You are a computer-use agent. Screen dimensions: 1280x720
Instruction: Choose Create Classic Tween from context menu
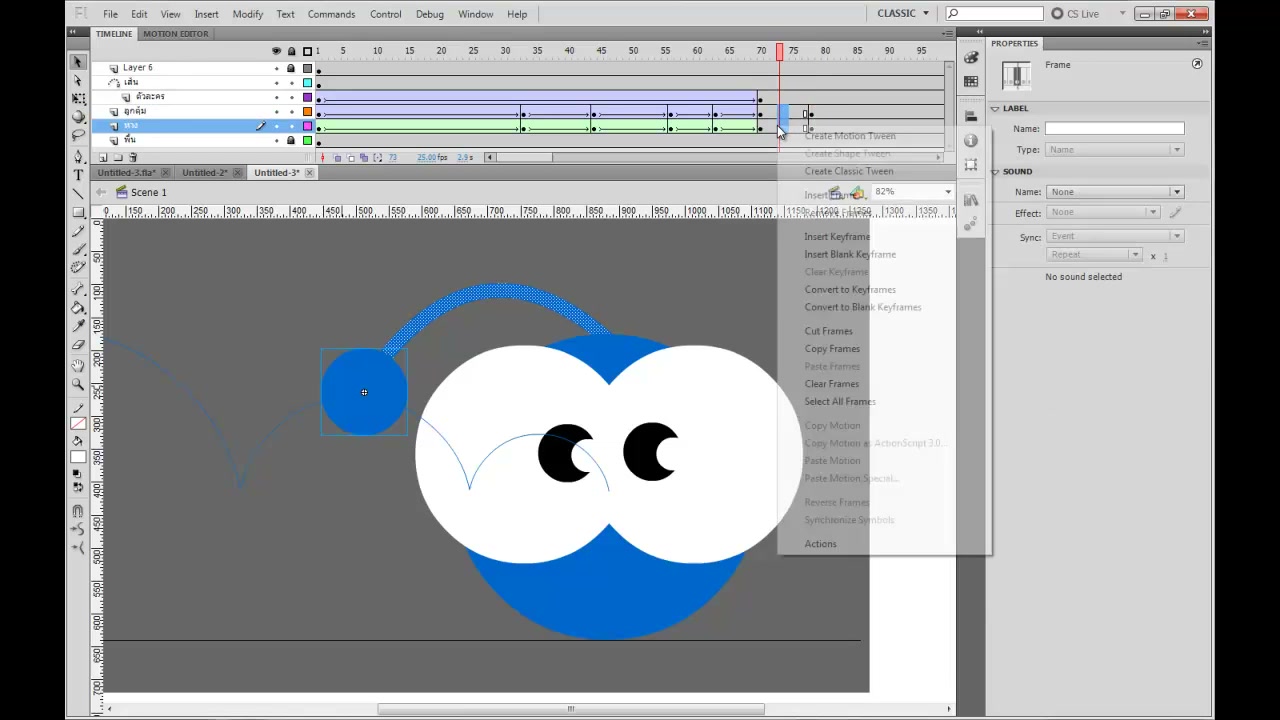click(849, 171)
